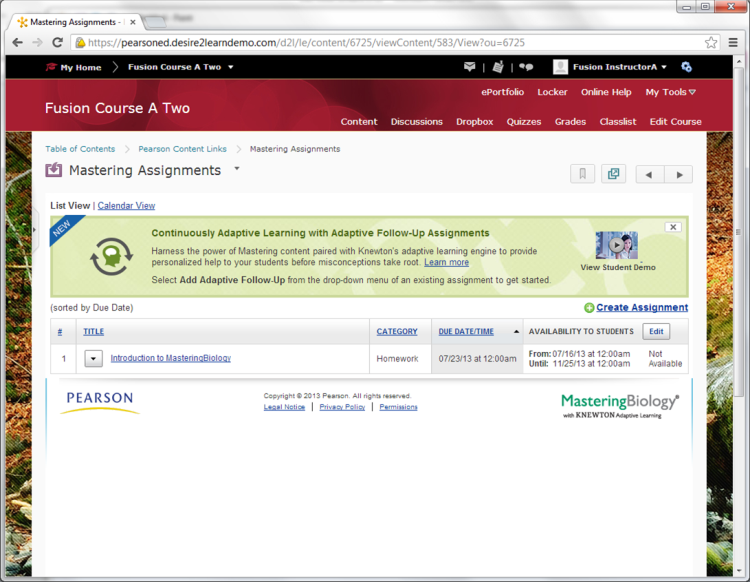Go to the previous content topic arrow
Image resolution: width=750 pixels, height=582 pixels.
[x=649, y=174]
